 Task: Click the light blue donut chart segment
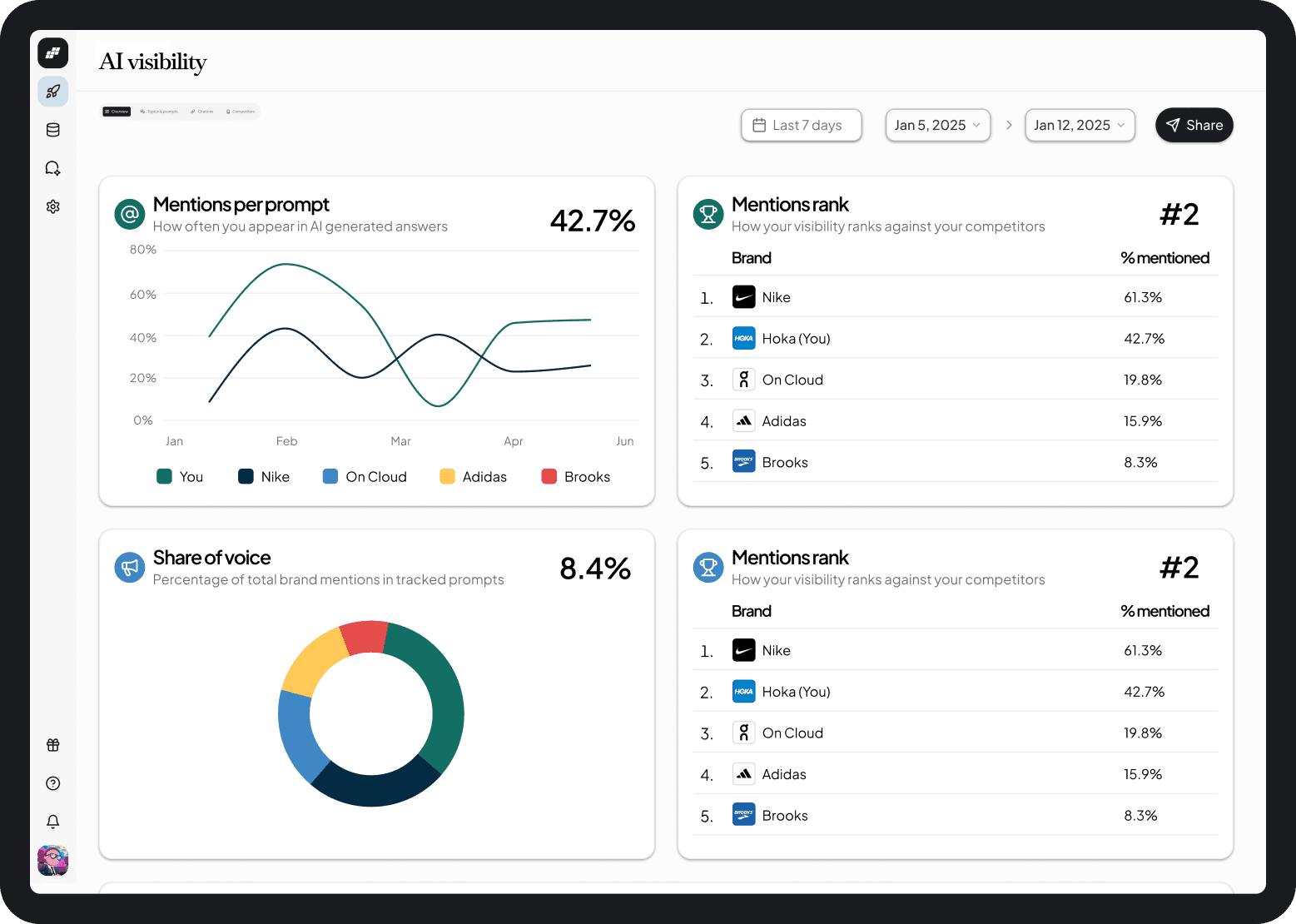(297, 737)
